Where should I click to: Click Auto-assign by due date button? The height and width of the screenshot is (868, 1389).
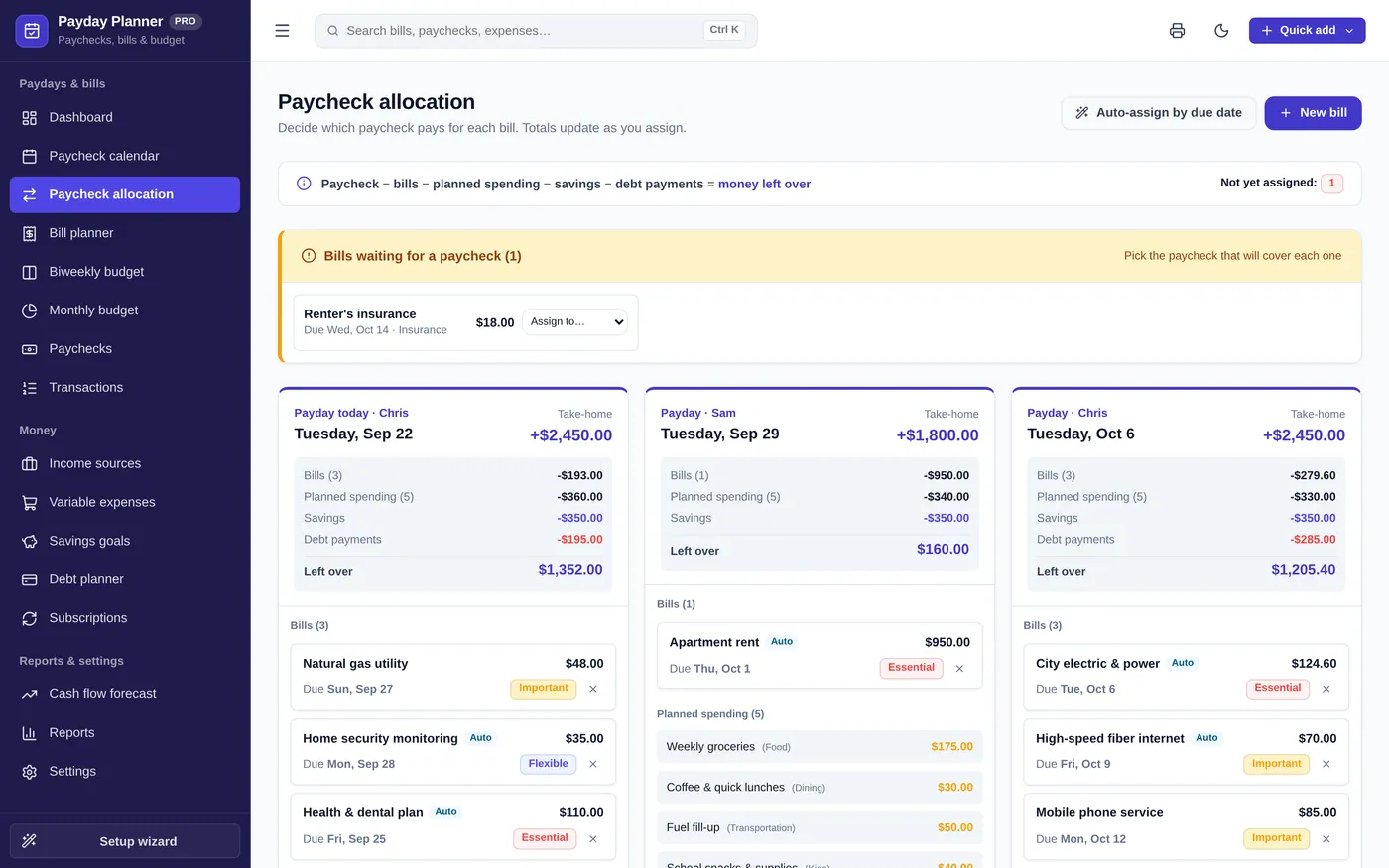tap(1159, 113)
